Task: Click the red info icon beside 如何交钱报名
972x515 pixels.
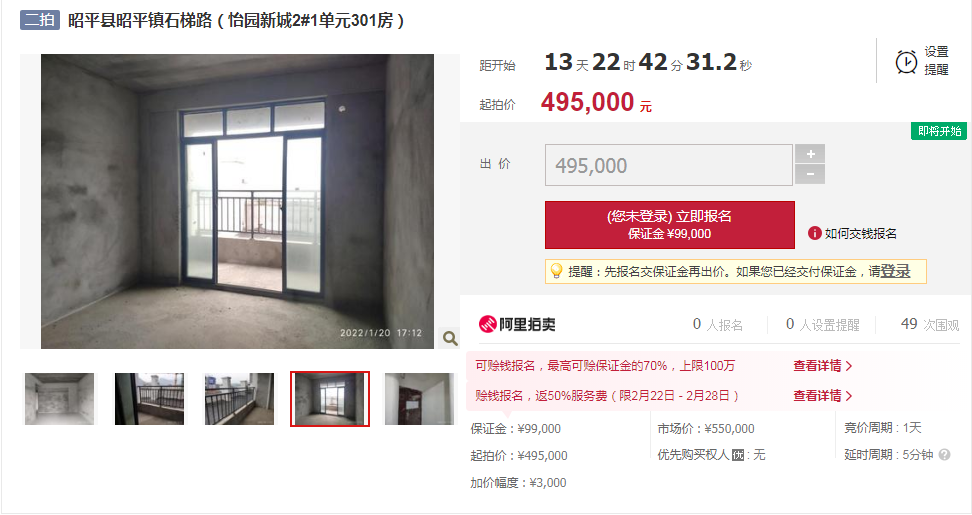Action: tap(814, 233)
